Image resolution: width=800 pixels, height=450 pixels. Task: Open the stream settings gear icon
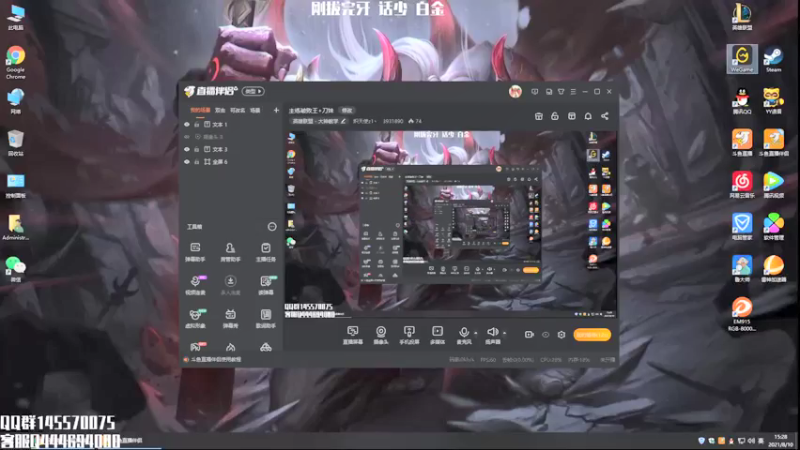click(561, 335)
